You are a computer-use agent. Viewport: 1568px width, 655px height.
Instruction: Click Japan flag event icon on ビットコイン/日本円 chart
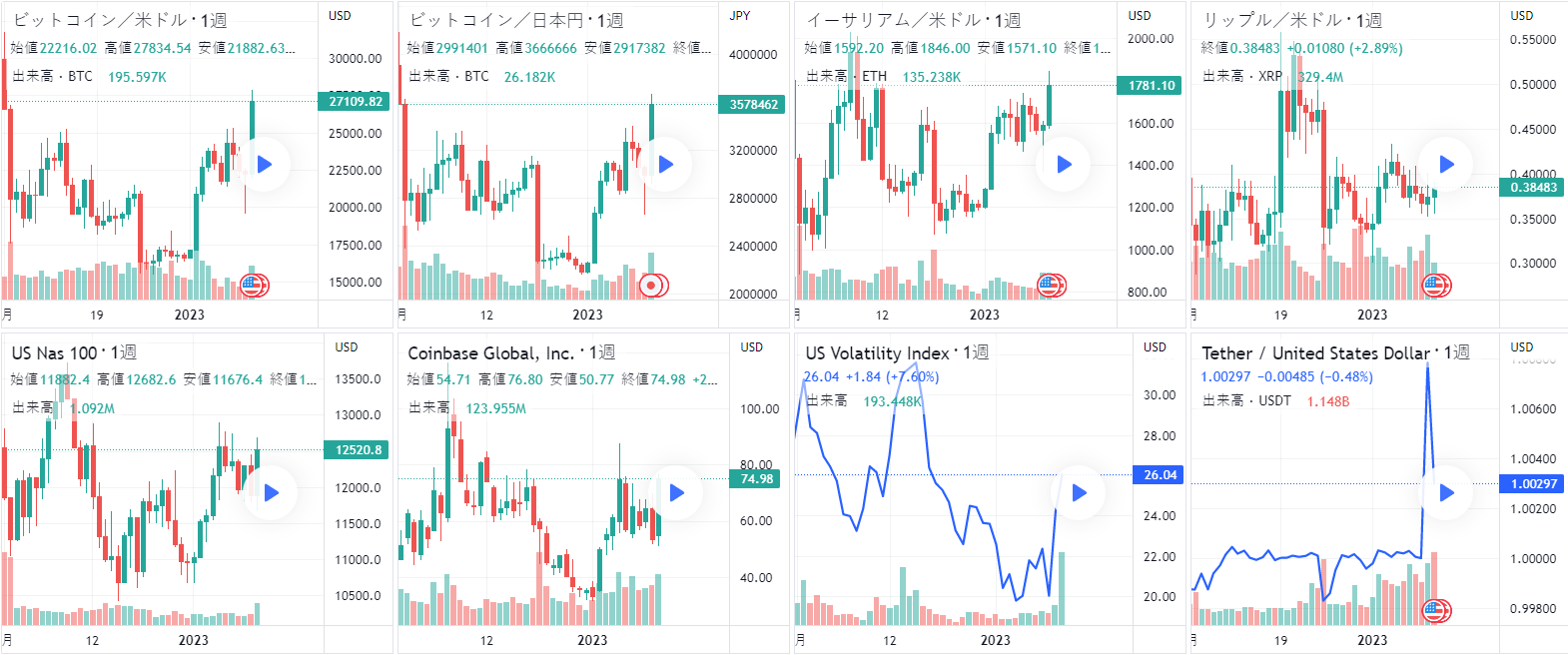pyautogui.click(x=652, y=286)
